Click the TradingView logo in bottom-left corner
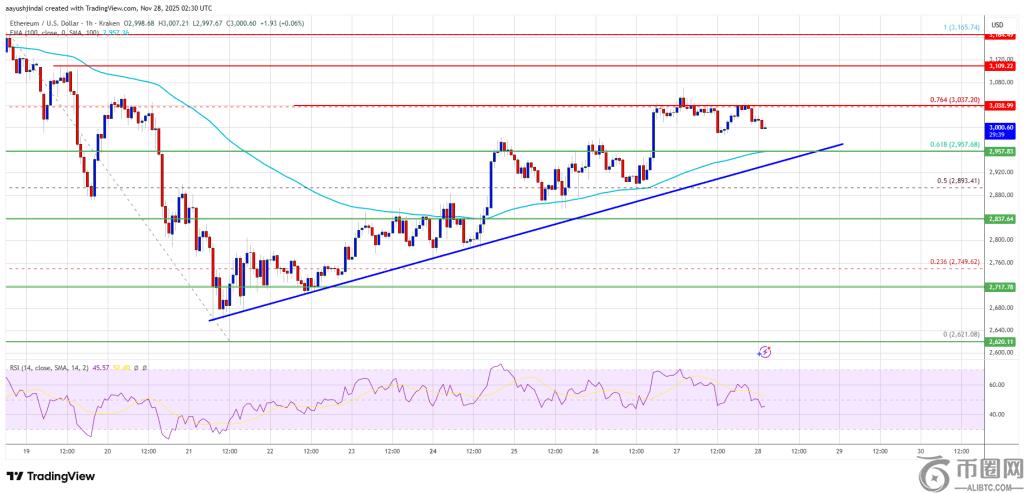This screenshot has width=1024, height=493. click(x=50, y=475)
